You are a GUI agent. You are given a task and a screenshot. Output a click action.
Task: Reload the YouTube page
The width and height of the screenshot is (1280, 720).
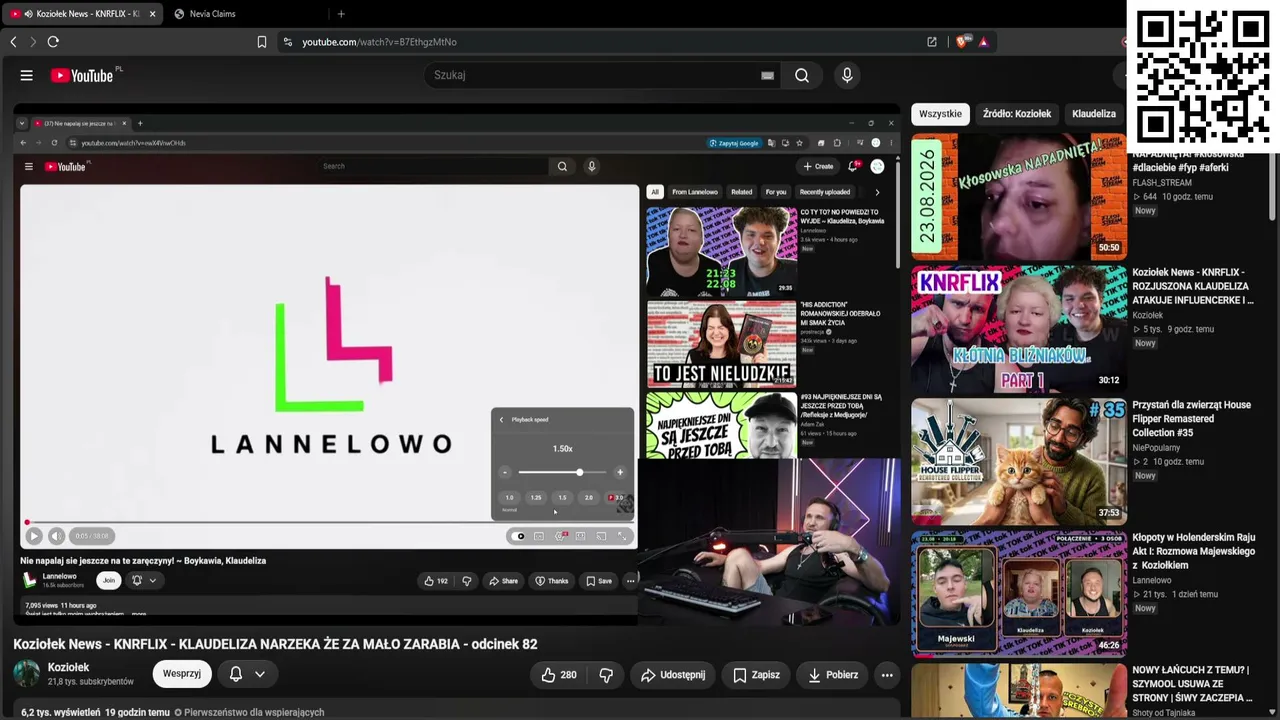(x=53, y=42)
